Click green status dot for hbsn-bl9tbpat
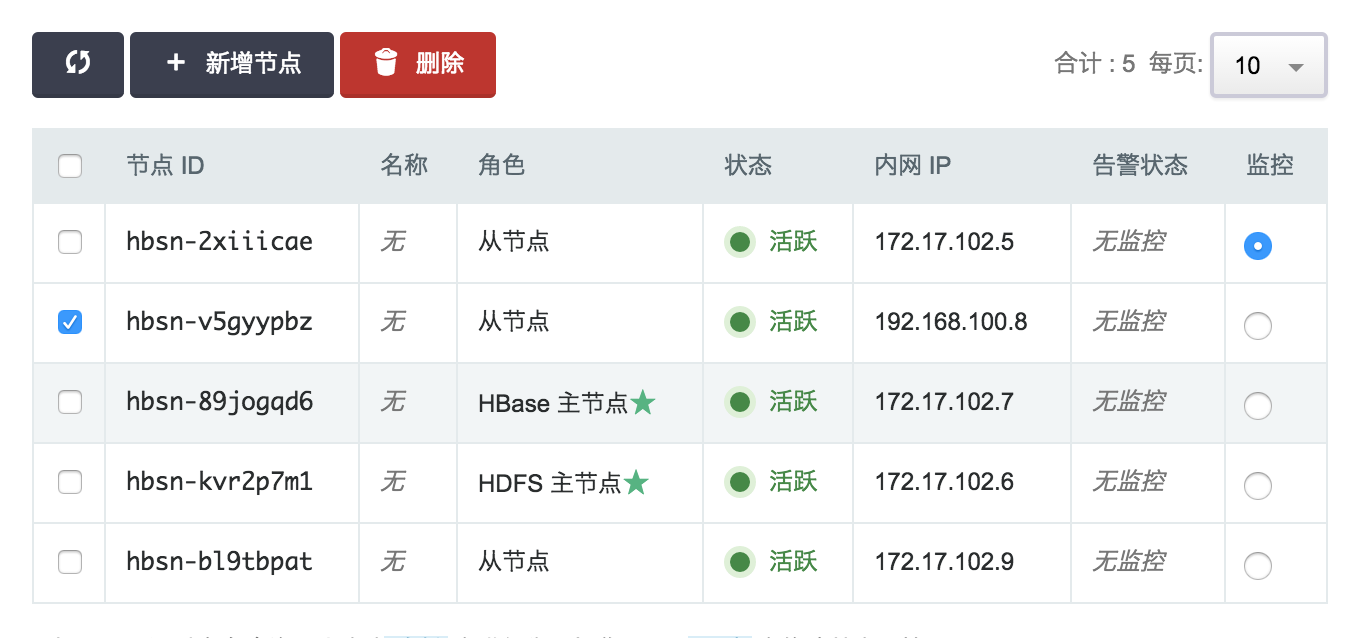Viewport: 1362px width, 638px height. 740,562
